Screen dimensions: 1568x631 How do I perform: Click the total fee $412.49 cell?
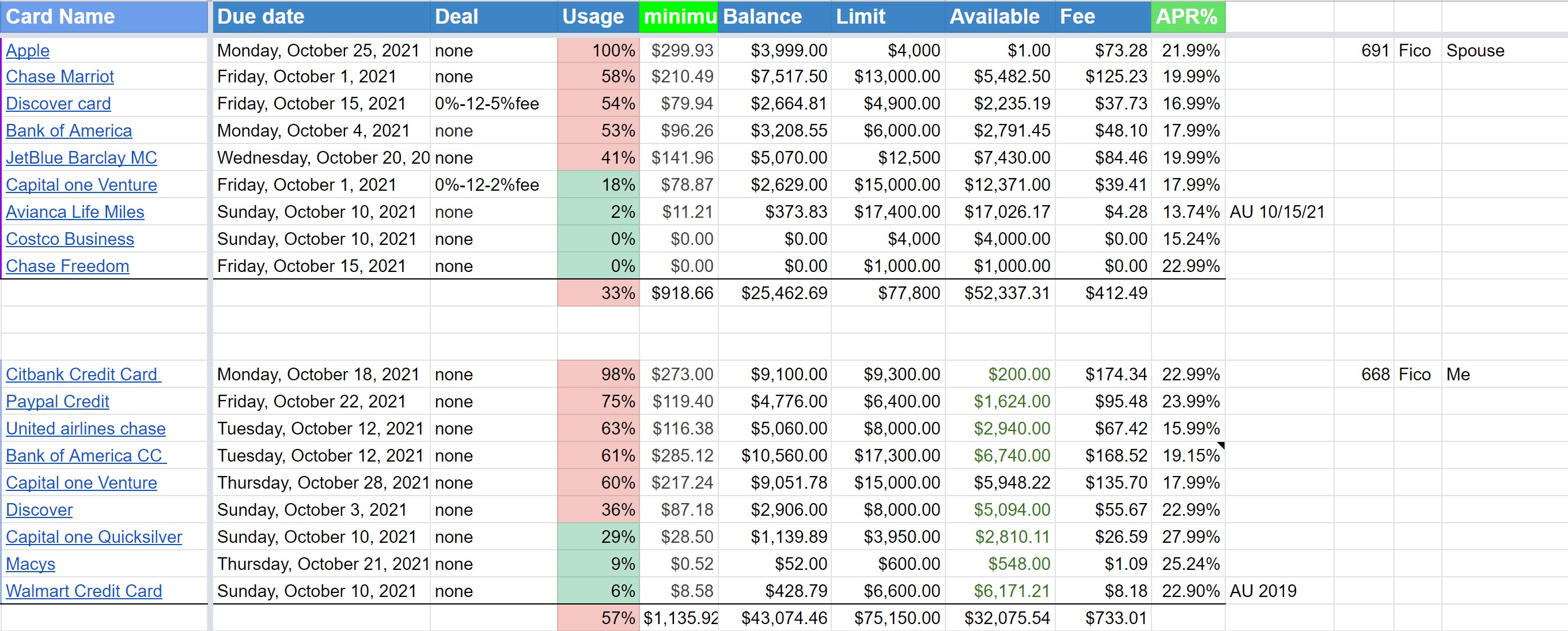click(1103, 293)
